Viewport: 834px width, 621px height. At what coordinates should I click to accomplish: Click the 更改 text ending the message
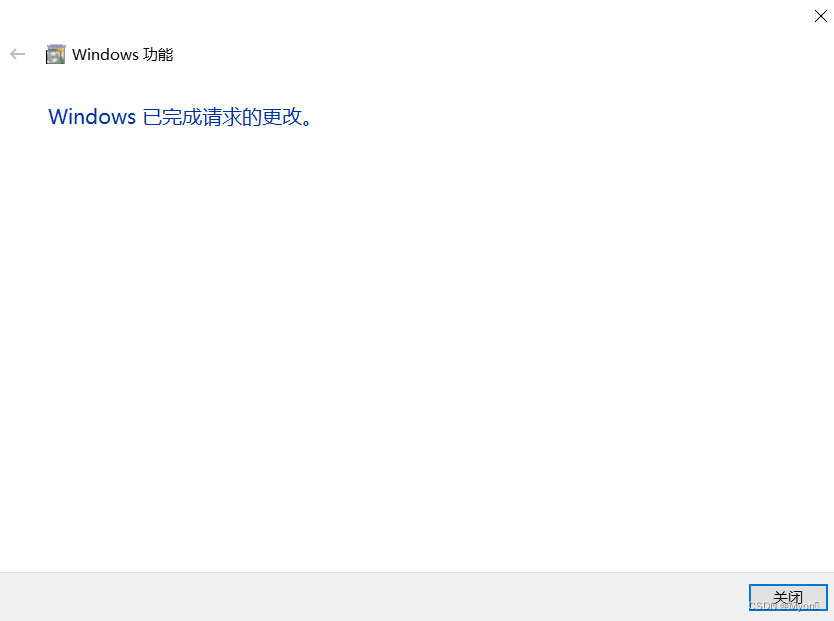pos(282,116)
